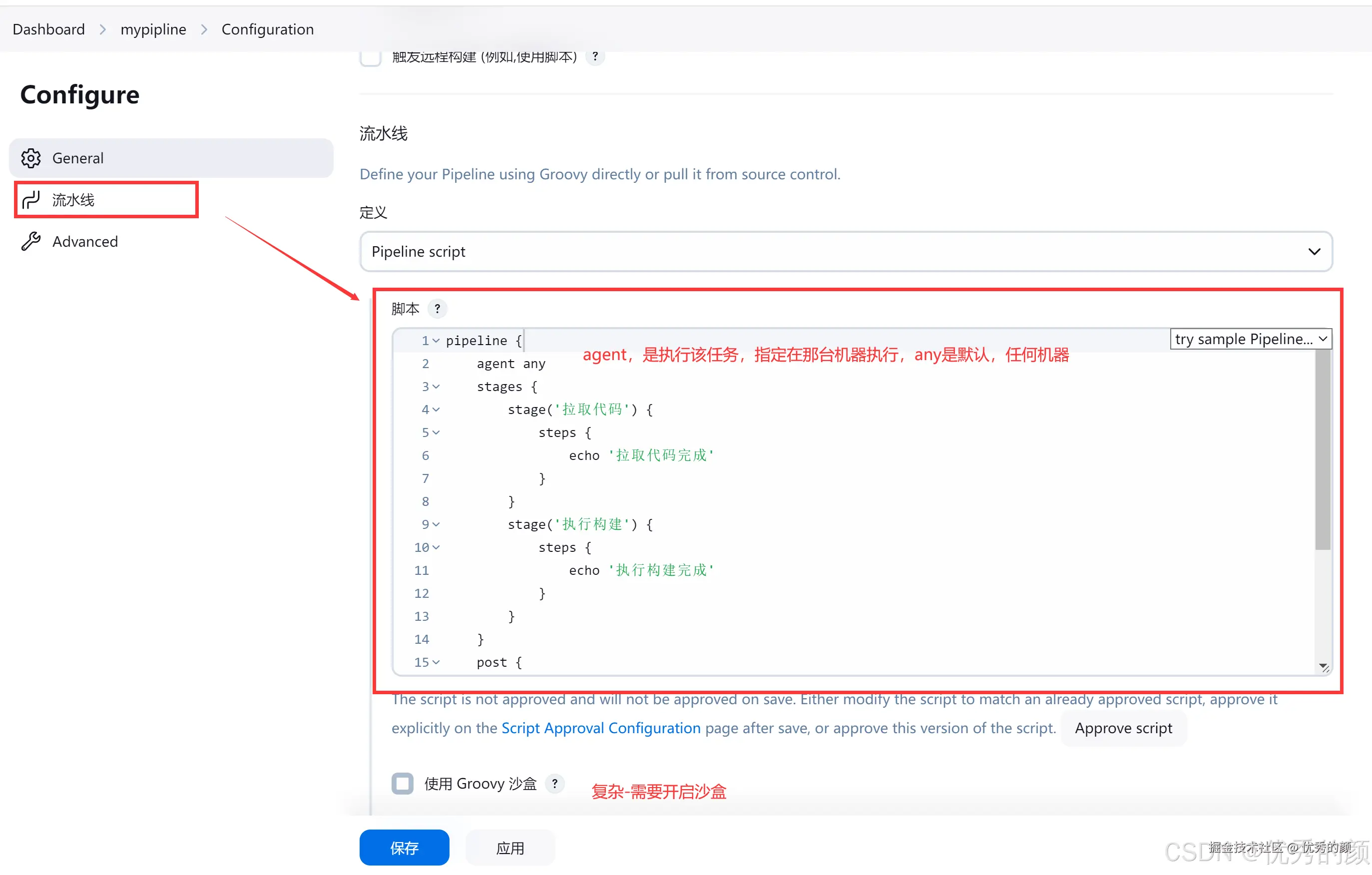Screen dimensions: 1372x875
Task: Open the Pipeline script definition dropdown
Action: click(x=846, y=252)
